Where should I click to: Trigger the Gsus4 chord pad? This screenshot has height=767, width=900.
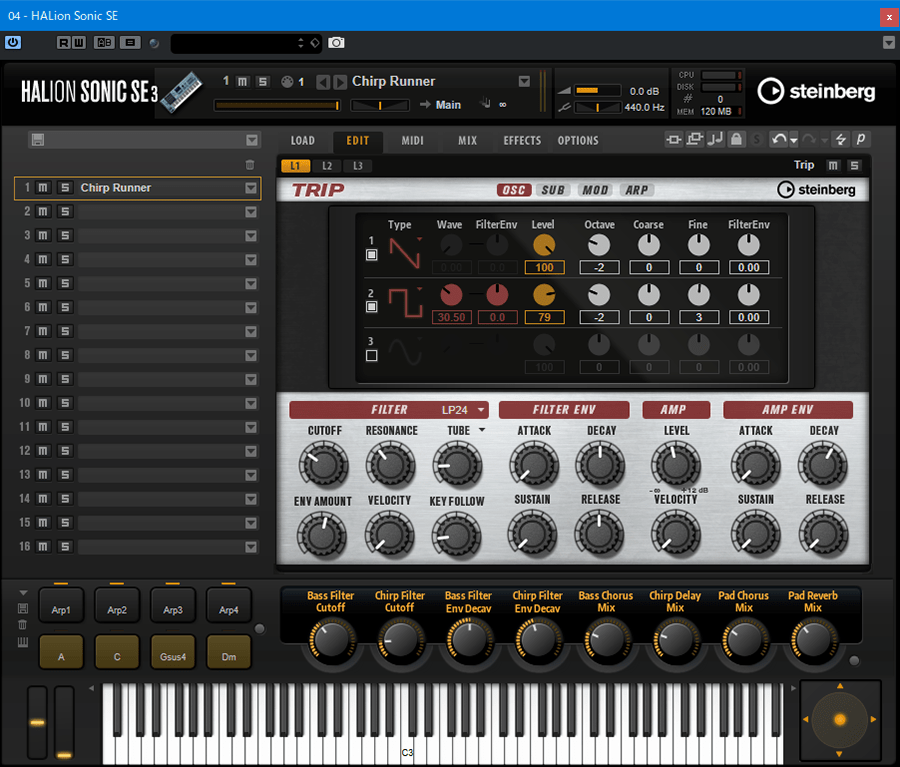click(173, 652)
